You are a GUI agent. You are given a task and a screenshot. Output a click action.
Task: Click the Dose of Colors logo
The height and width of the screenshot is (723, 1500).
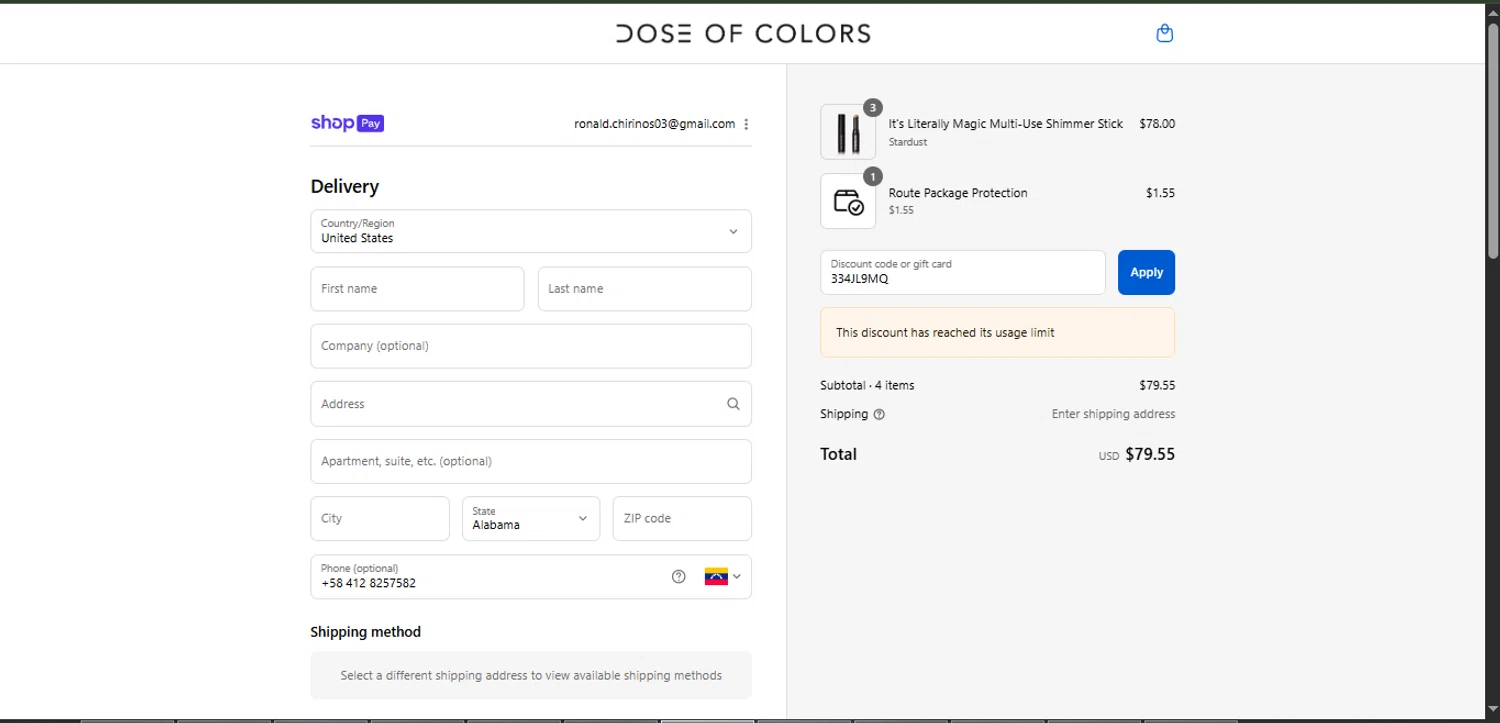[743, 33]
